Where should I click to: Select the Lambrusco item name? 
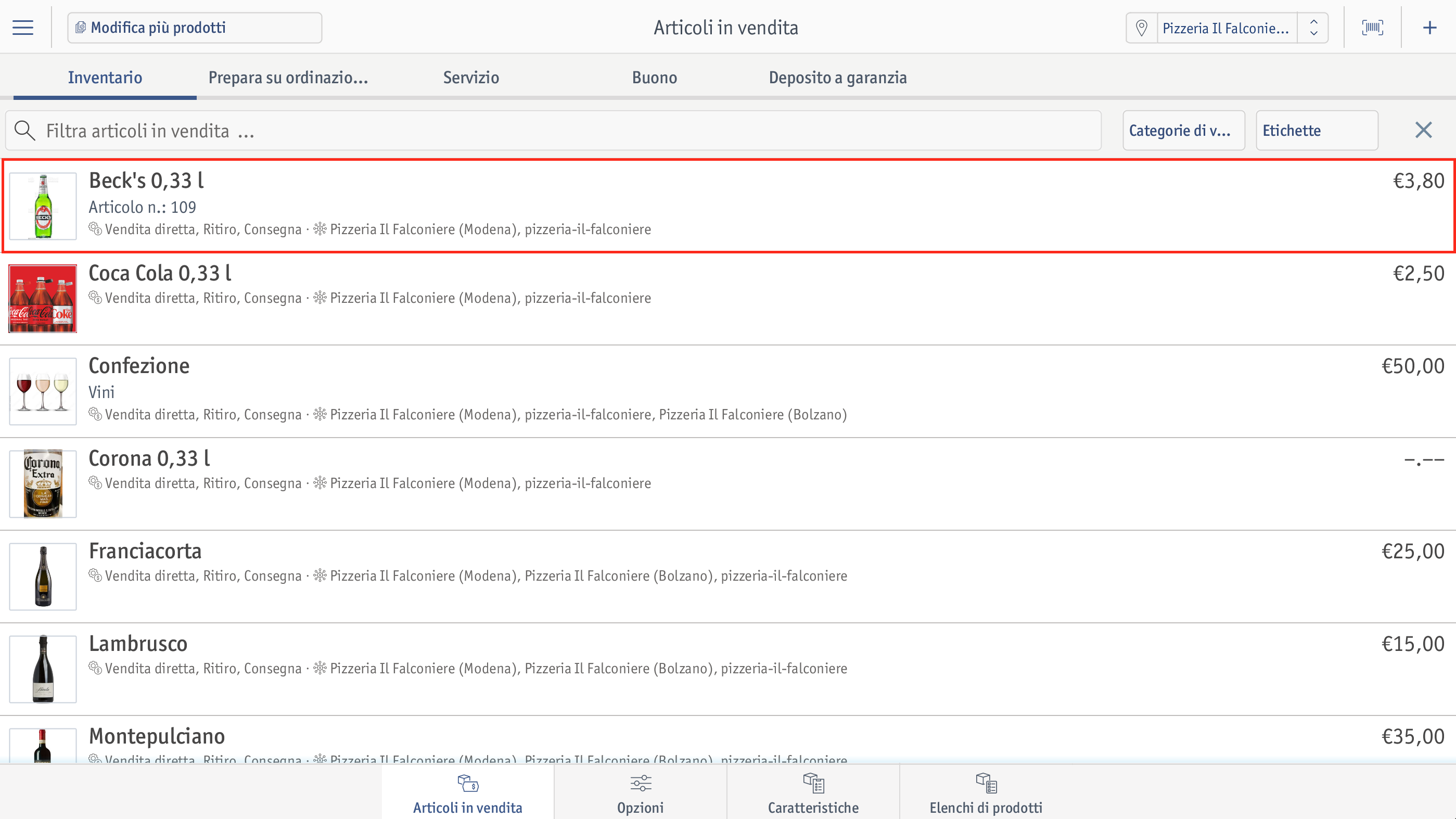[x=138, y=644]
